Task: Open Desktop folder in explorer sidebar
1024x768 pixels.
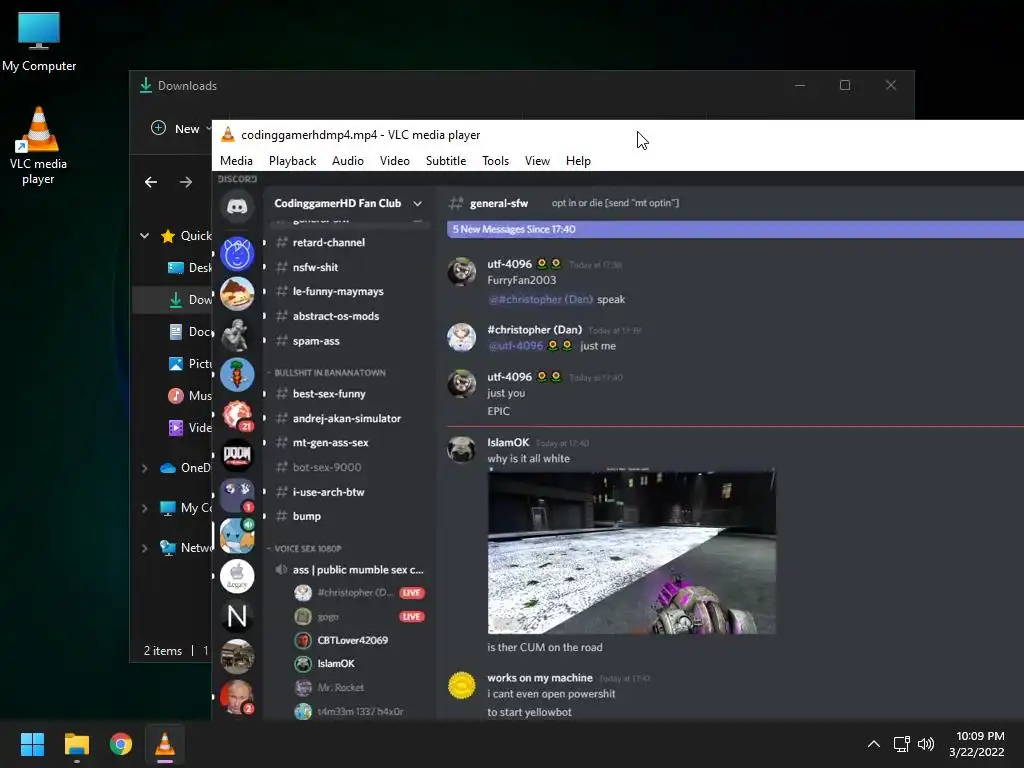Action: [189, 268]
